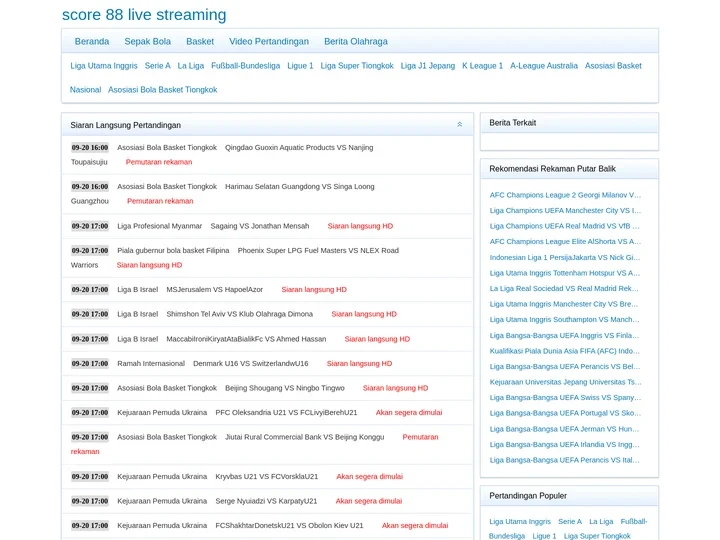
Task: Open Kualifikasi Piala Dunia Asia FIFA replay
Action: tap(565, 351)
